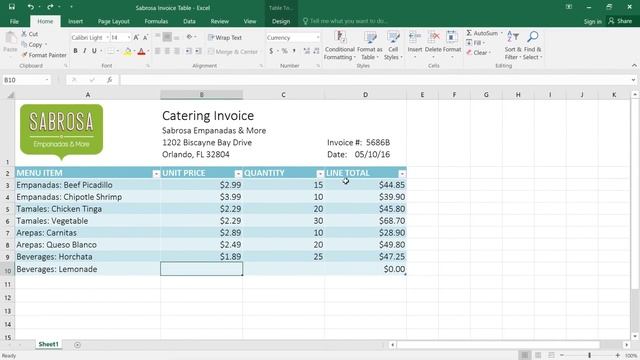Increase decimal places
The height and width of the screenshot is (360, 640).
[307, 51]
